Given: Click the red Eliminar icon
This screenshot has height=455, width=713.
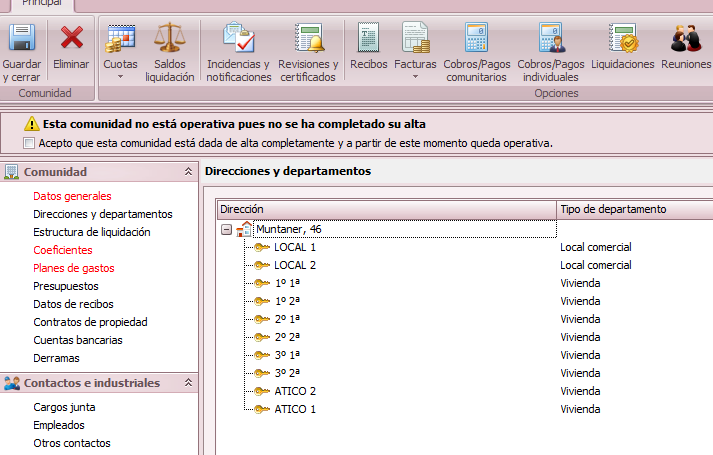Looking at the screenshot, I should click(71, 40).
